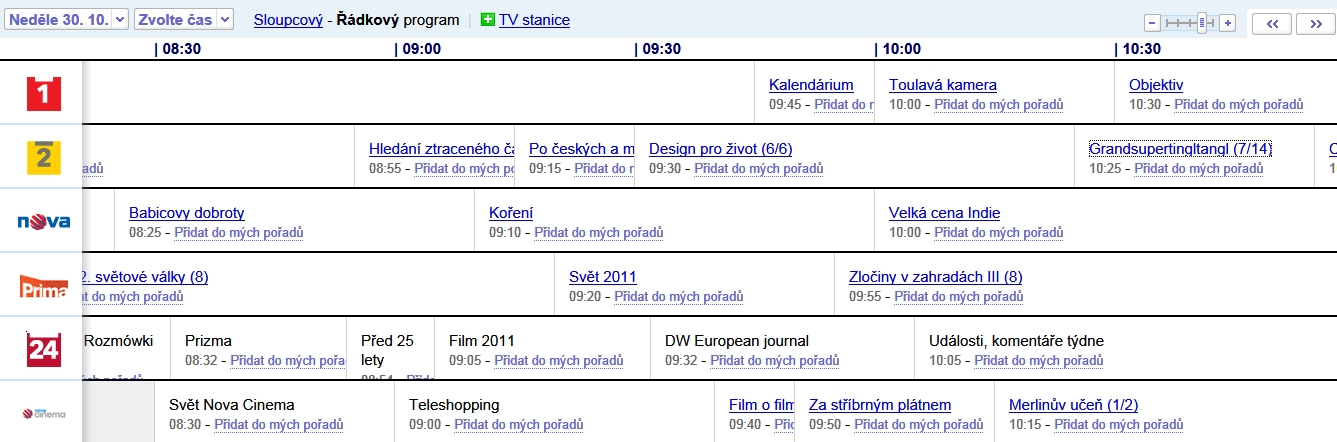Viewport: 1337px width, 442px height.
Task: Click the timeline zoom slider handle
Action: (1202, 23)
